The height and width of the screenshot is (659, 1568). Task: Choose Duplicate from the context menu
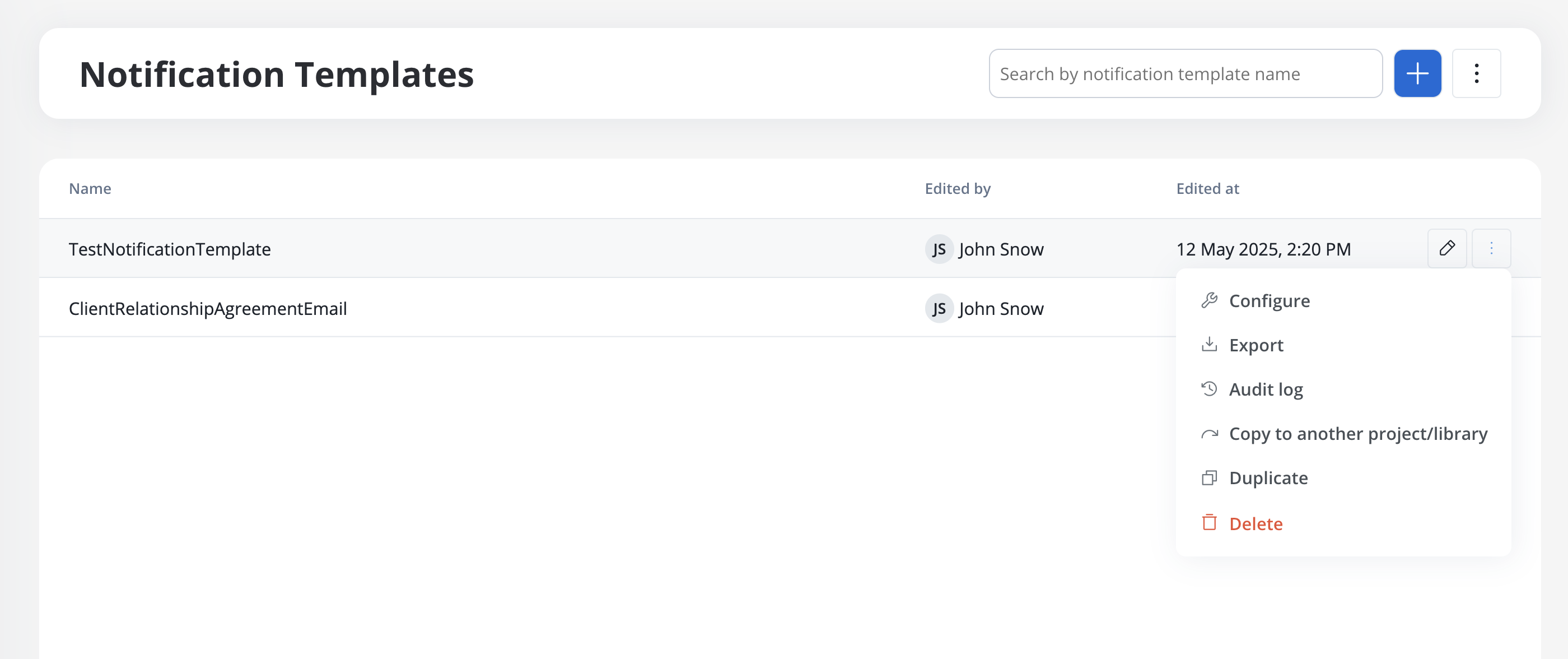click(1343, 478)
